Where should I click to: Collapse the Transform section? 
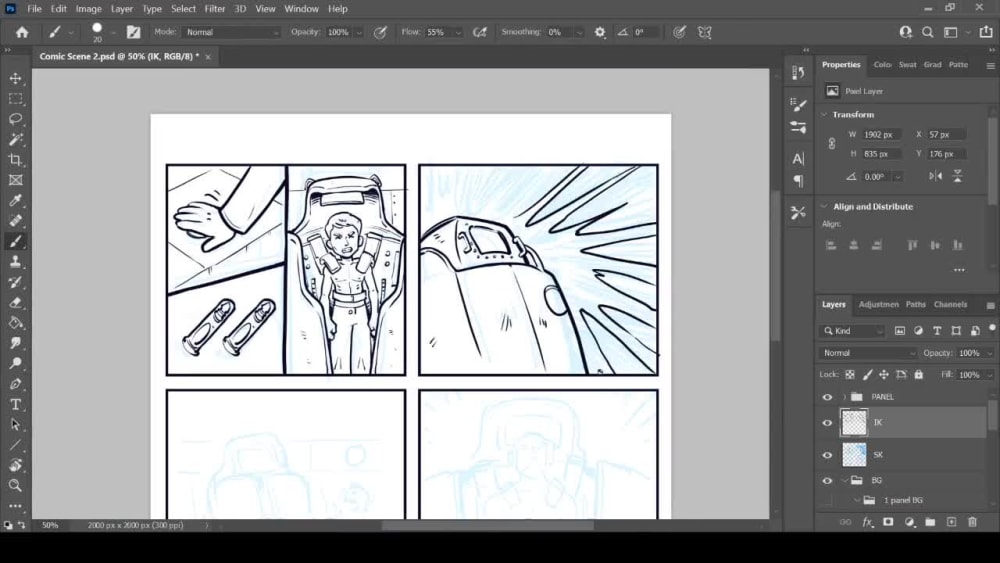(824, 115)
